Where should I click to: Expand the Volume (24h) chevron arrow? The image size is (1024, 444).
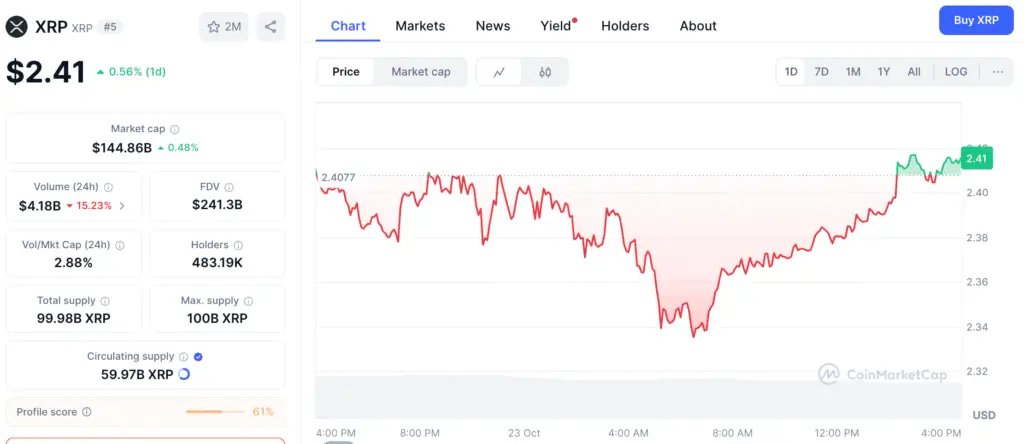click(122, 206)
